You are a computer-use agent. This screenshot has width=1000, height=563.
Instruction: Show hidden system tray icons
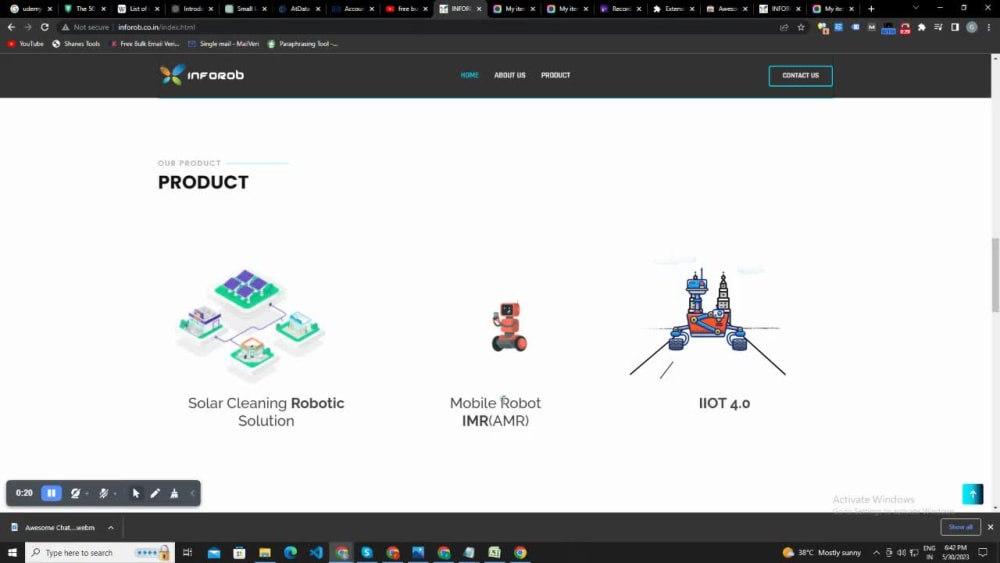tap(876, 552)
